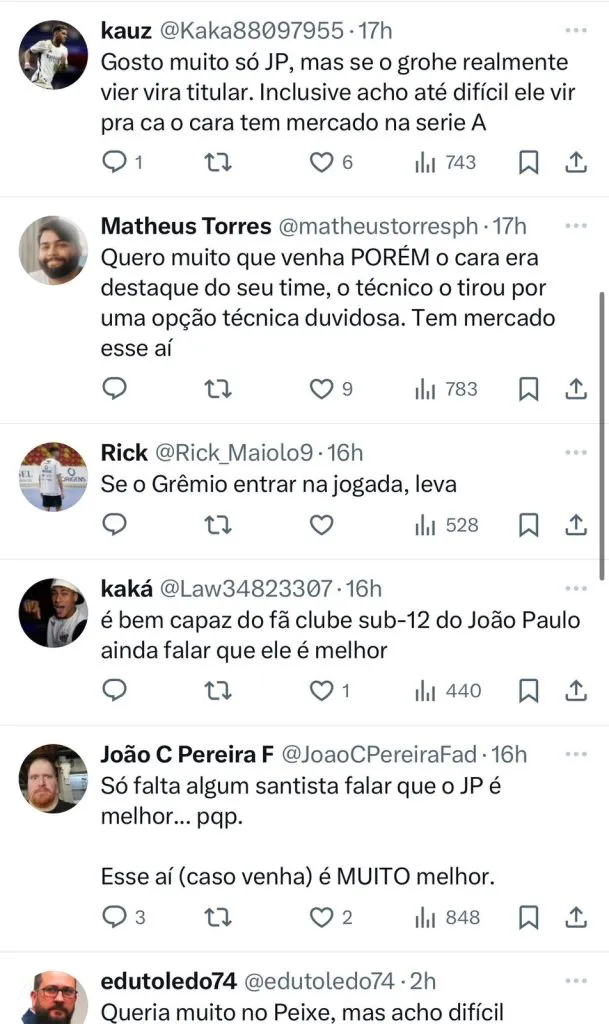Open three-dot menu on edutoledo74's tweet

point(575,980)
